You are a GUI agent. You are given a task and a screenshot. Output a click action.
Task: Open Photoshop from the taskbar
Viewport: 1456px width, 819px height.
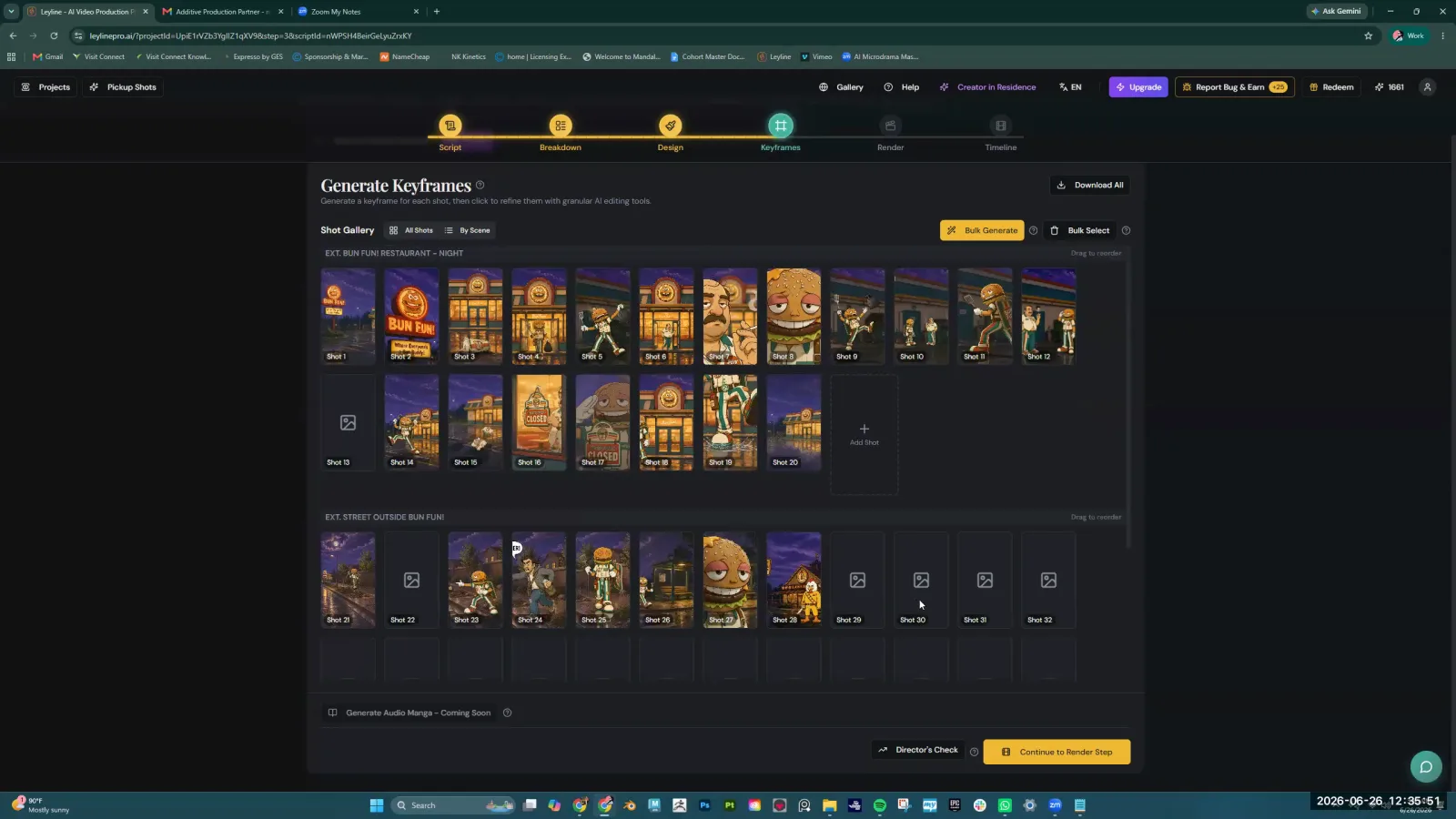tap(704, 805)
